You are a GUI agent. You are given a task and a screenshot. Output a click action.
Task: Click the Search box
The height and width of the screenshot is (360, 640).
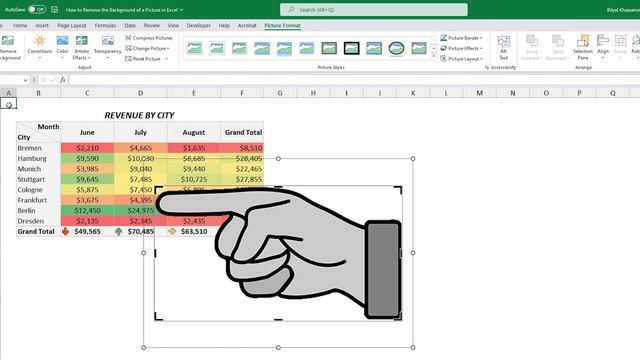[x=374, y=10]
